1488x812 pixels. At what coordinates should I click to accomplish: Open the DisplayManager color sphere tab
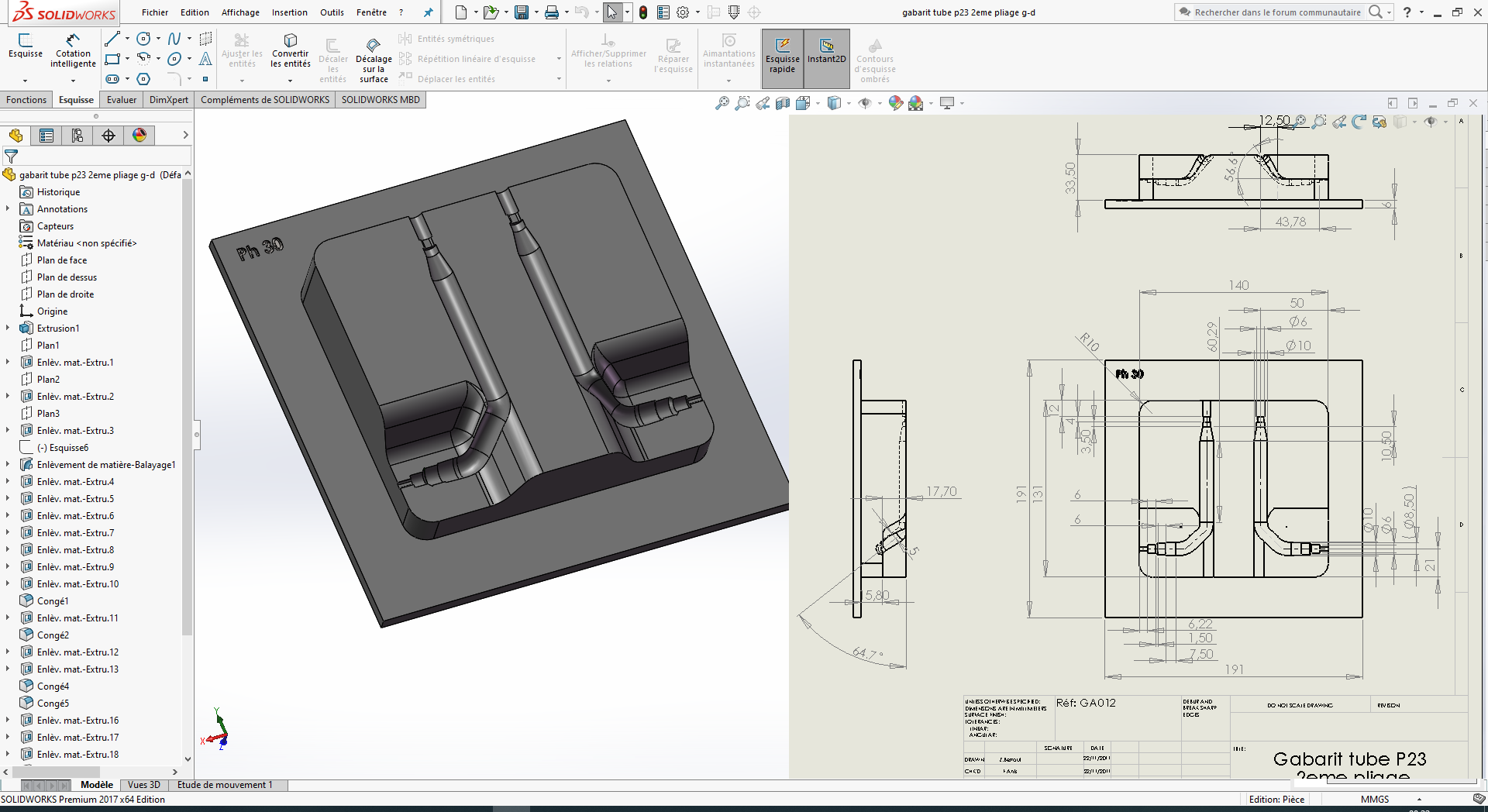139,136
